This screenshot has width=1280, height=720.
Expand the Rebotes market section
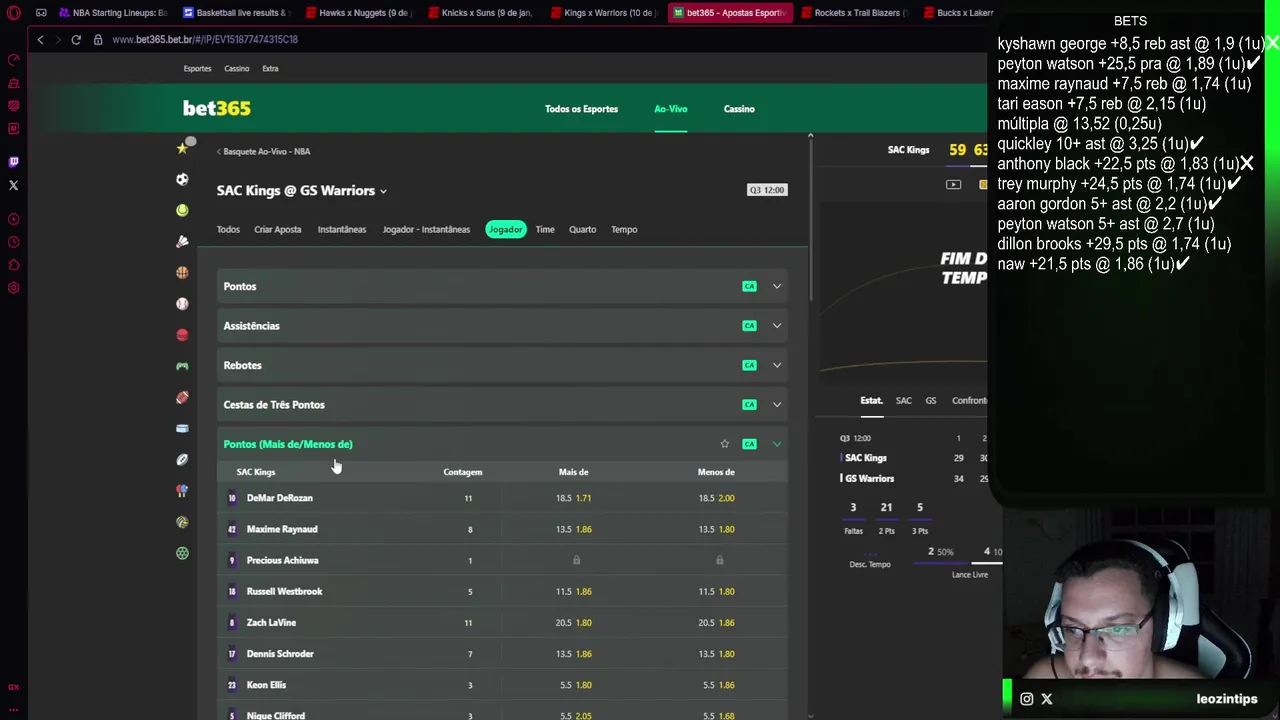[777, 365]
